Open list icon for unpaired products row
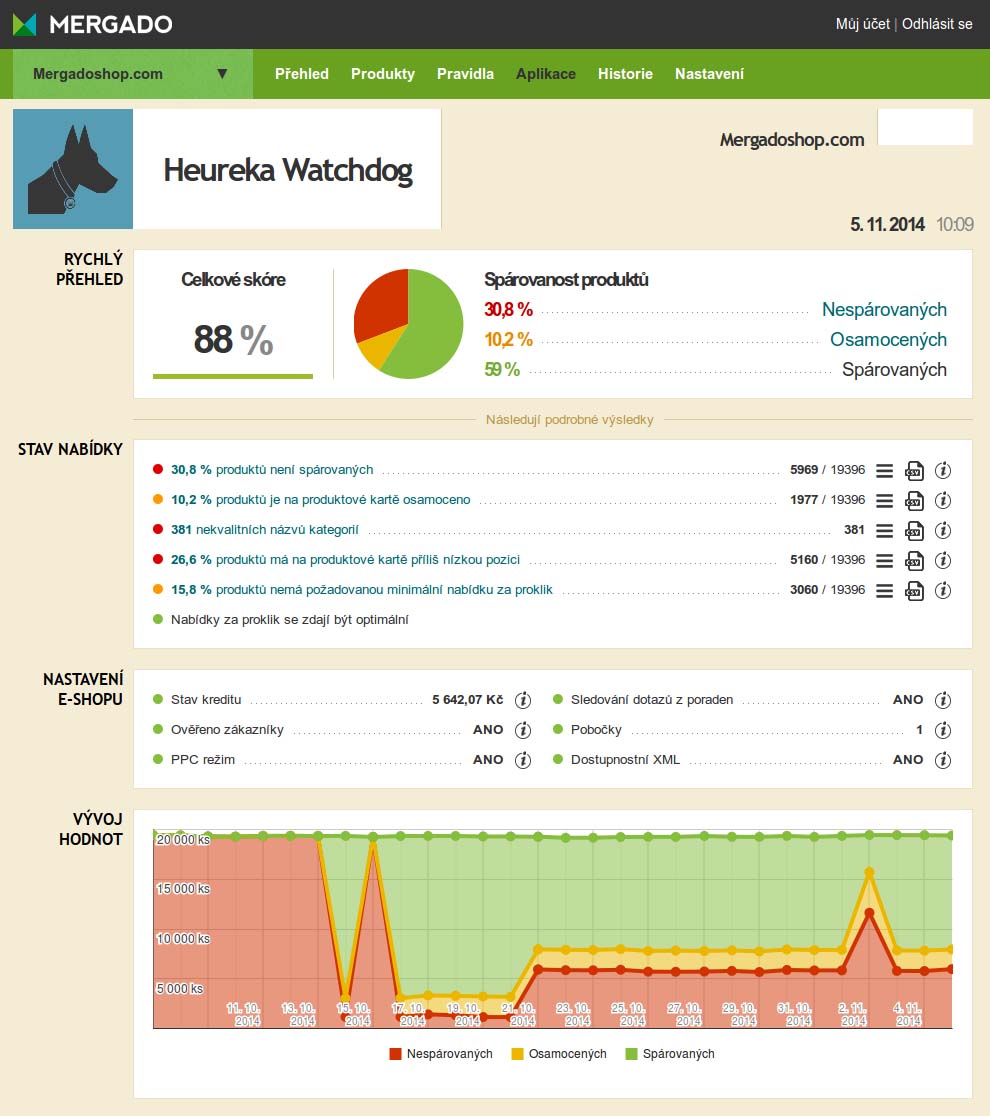 click(884, 470)
